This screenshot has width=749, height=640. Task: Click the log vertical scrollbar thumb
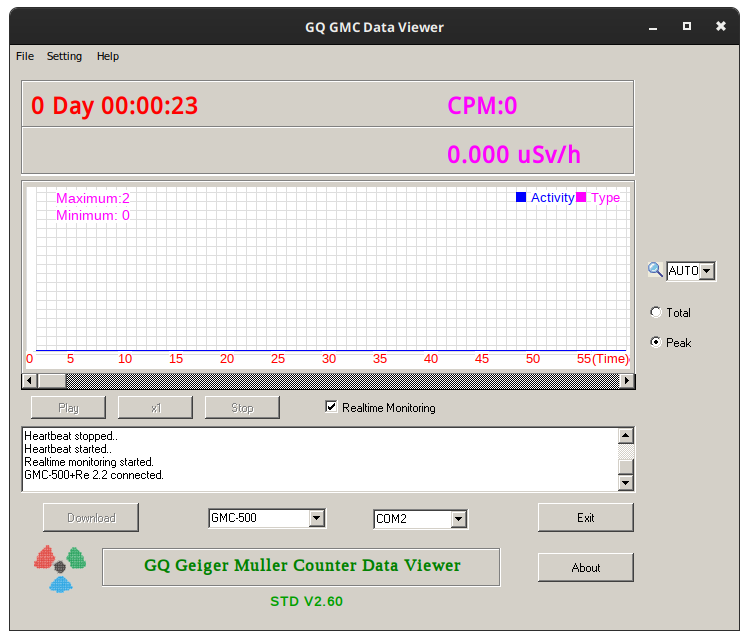click(x=626, y=466)
